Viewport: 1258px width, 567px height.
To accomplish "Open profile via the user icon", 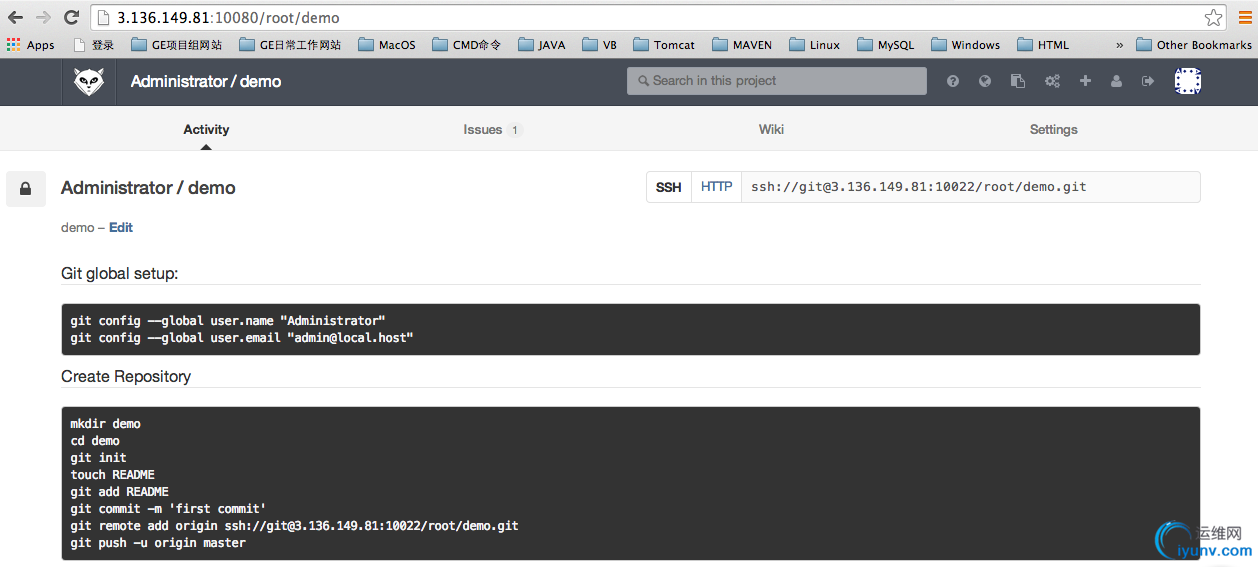I will [1116, 81].
